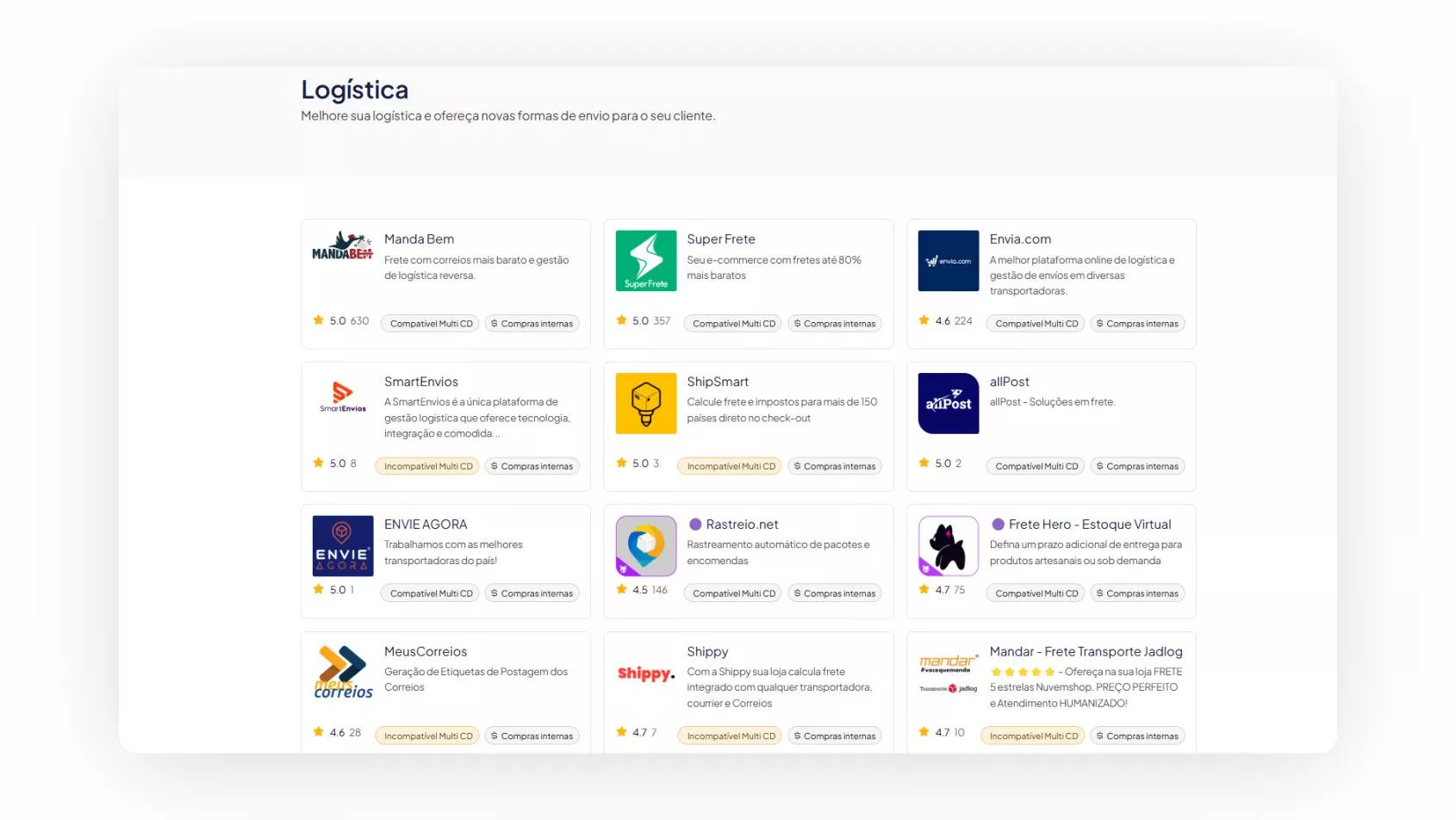Open the MeusCorreios arrows logo
Screen dimensions: 1456x820
click(343, 672)
